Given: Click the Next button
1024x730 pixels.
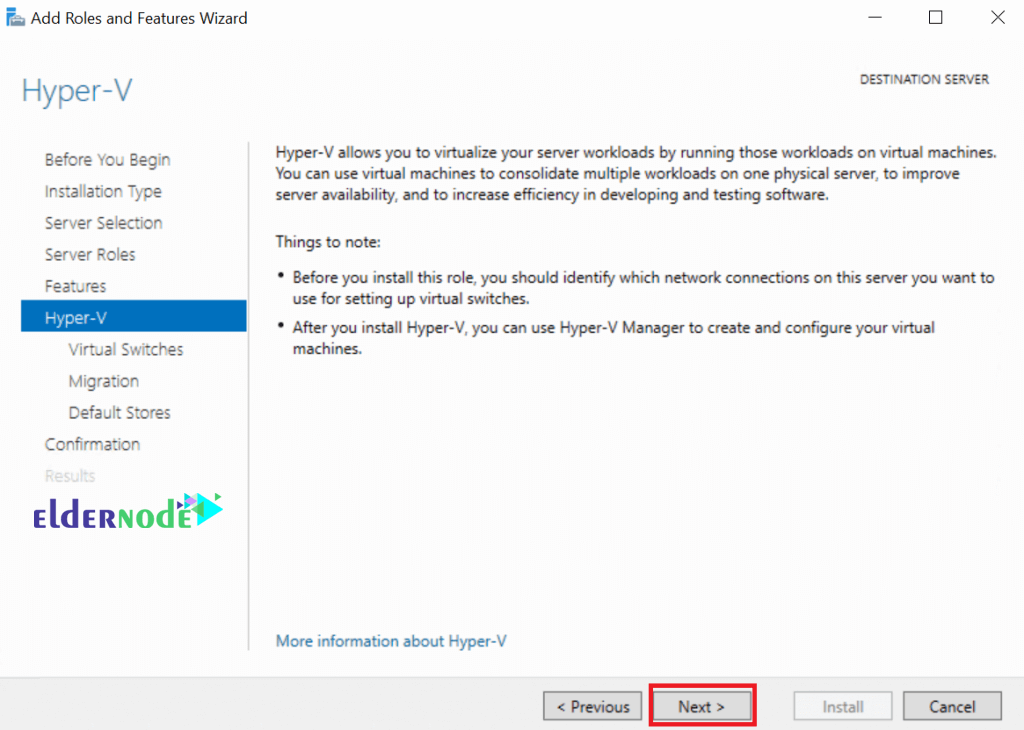Looking at the screenshot, I should pos(702,706).
